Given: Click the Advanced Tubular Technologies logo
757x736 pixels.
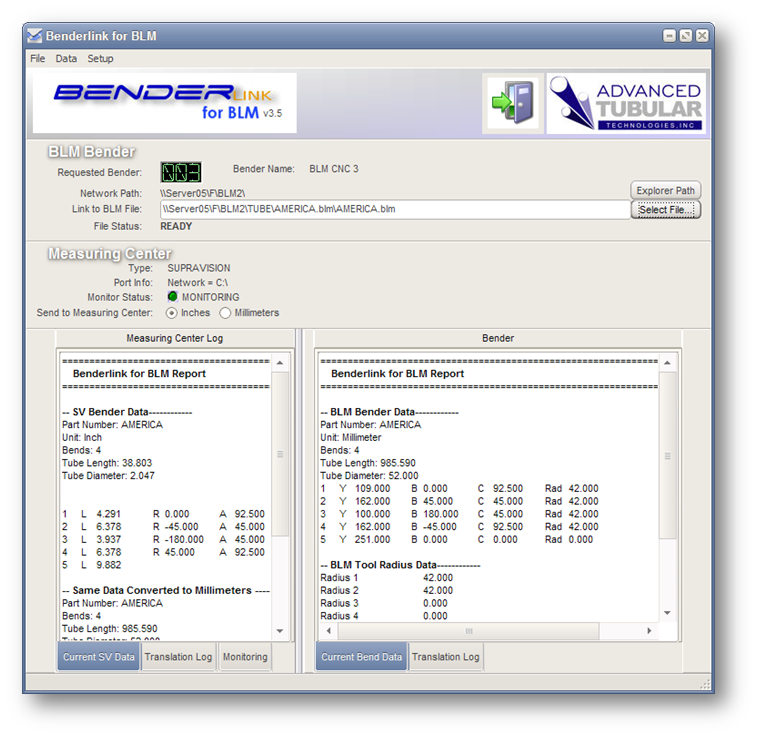Looking at the screenshot, I should [x=625, y=104].
